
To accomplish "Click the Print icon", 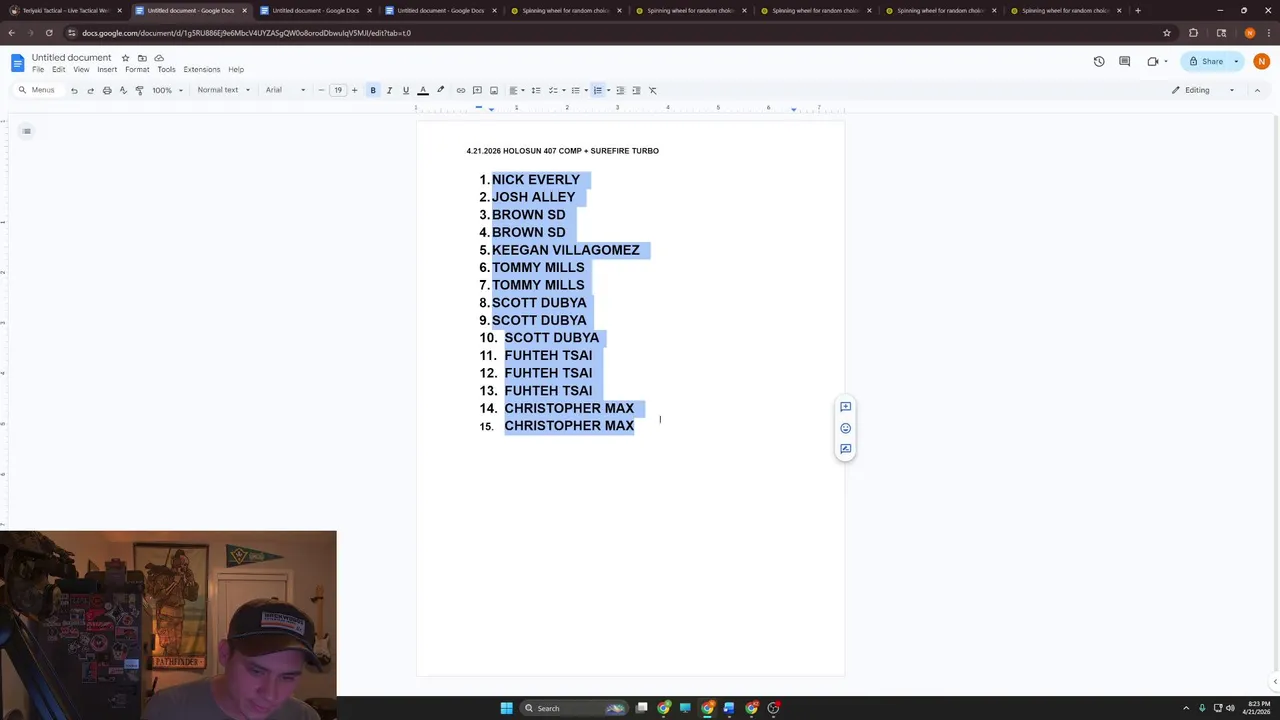I will point(107,90).
